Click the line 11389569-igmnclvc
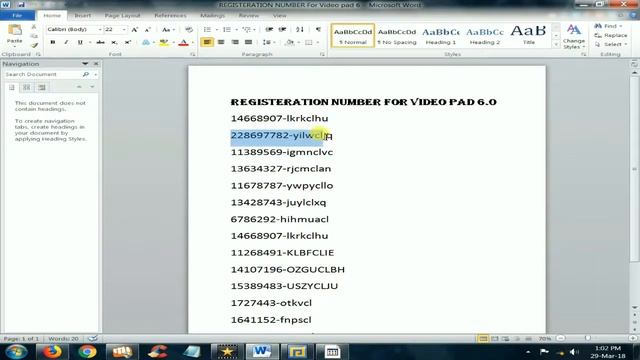Image resolution: width=640 pixels, height=360 pixels. [x=282, y=152]
